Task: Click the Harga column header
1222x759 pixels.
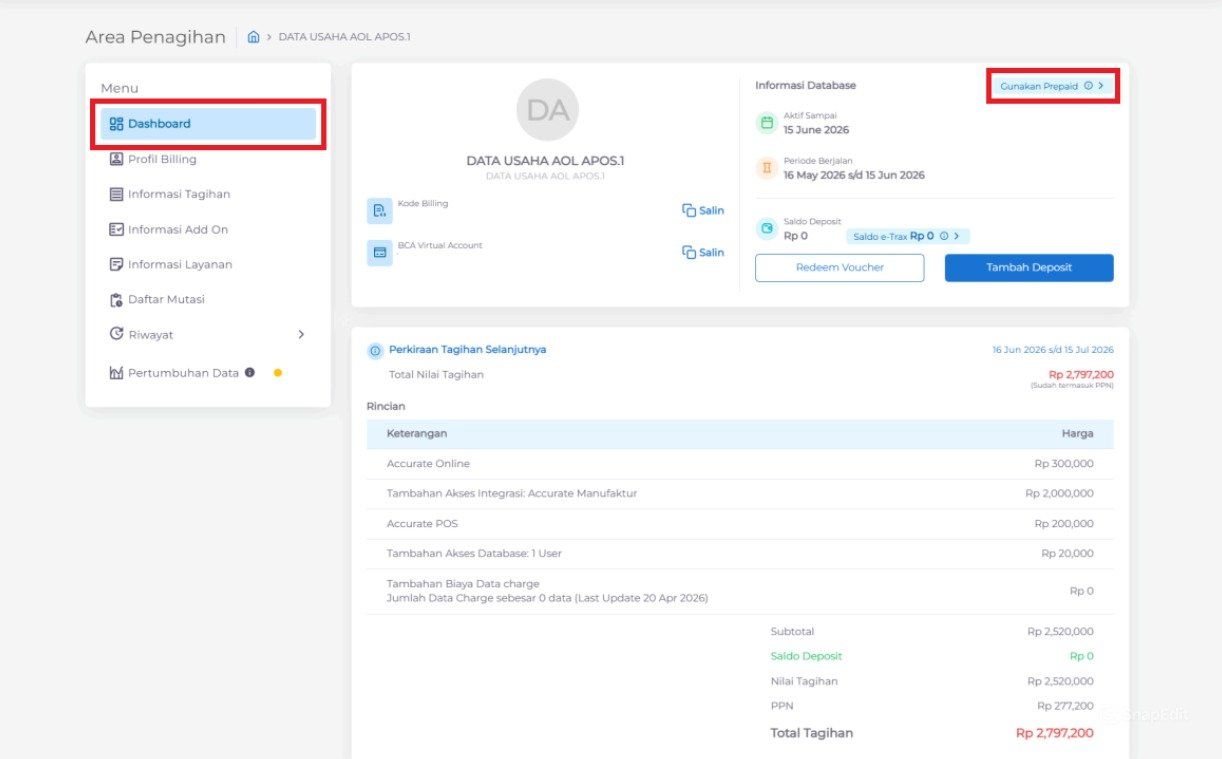Action: pyautogui.click(x=1077, y=434)
